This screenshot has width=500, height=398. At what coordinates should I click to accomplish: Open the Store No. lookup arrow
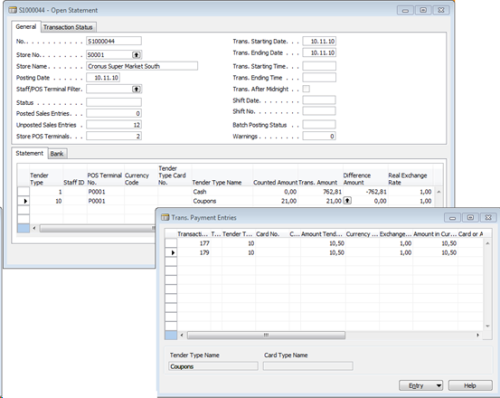136,55
